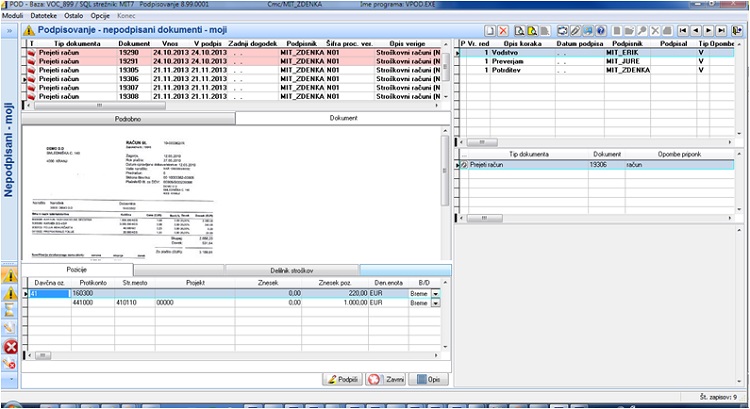Open the Moduli menu
This screenshot has height=409, width=750.
[x=12, y=16]
